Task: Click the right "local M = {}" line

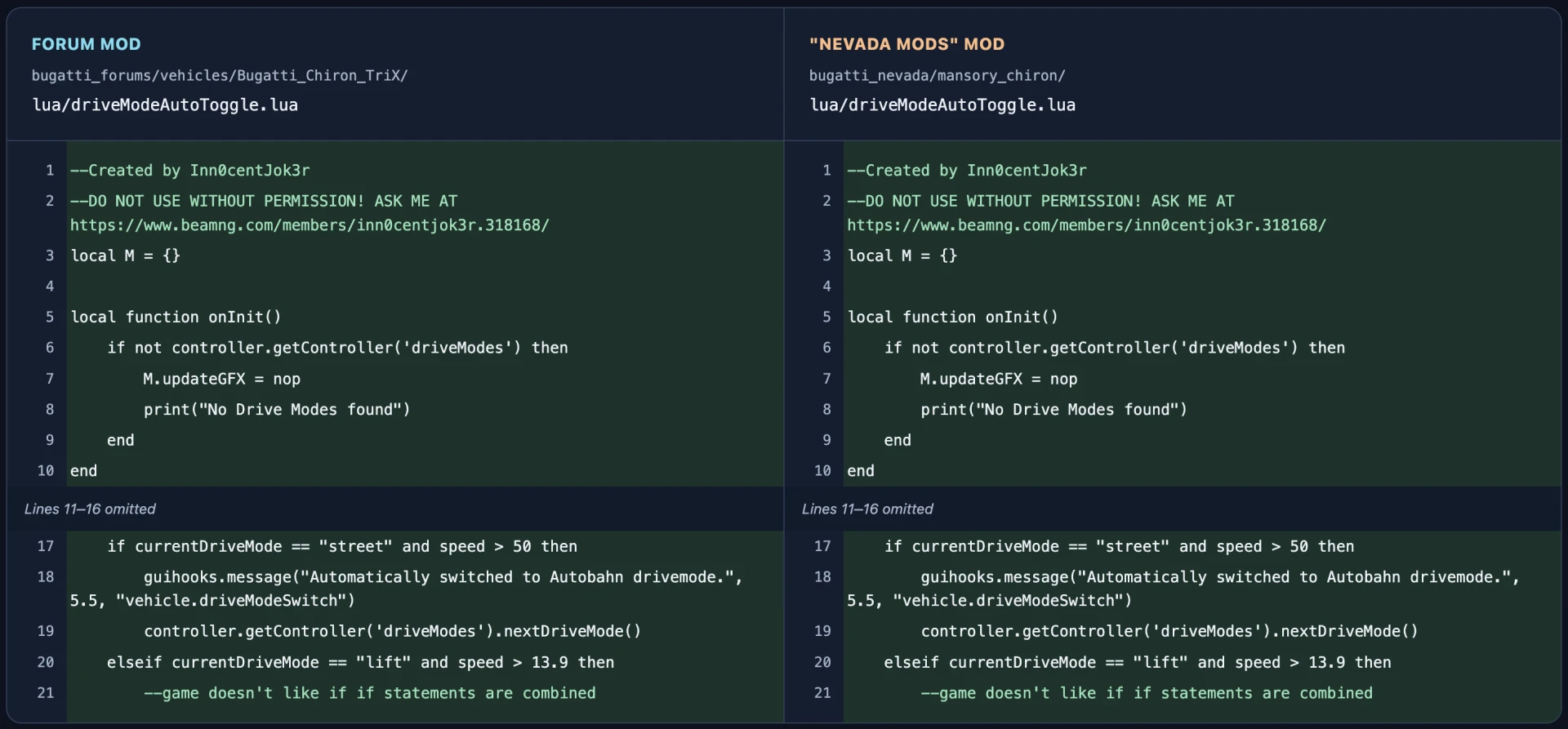Action: coord(902,256)
